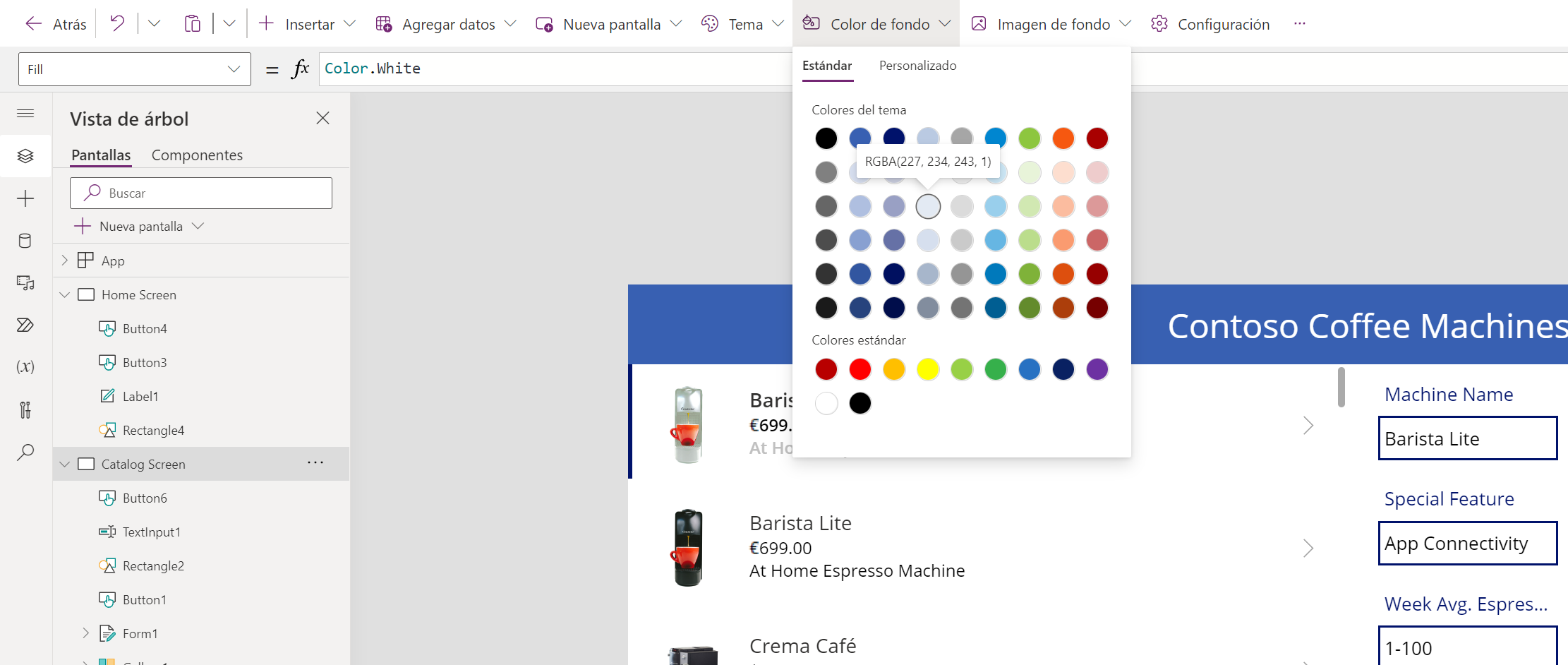Close the Vista de árbol panel
The image size is (1568, 665).
[x=322, y=118]
